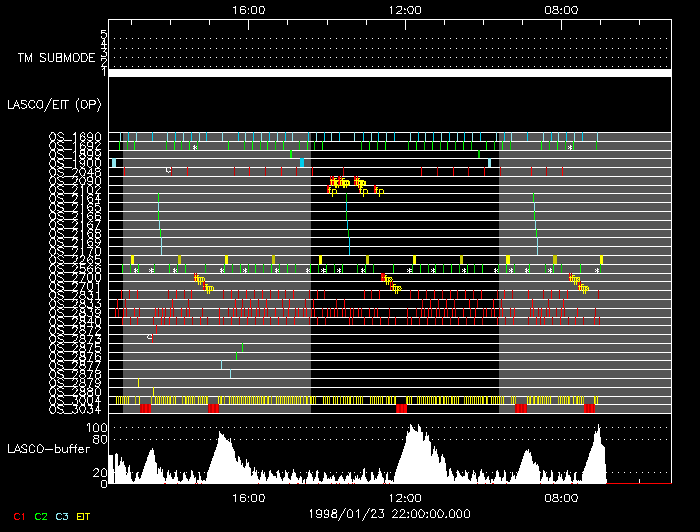Click the 08:00 tick on top time axis
This screenshot has width=700, height=532.
tap(561, 9)
